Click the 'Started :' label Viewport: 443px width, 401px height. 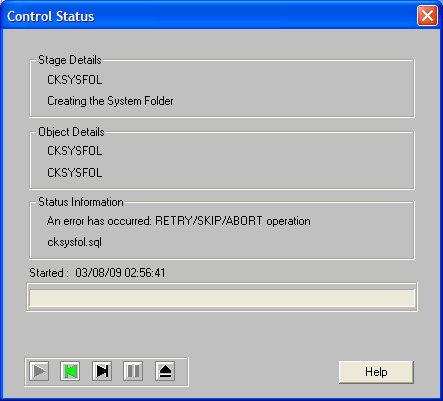[49, 273]
